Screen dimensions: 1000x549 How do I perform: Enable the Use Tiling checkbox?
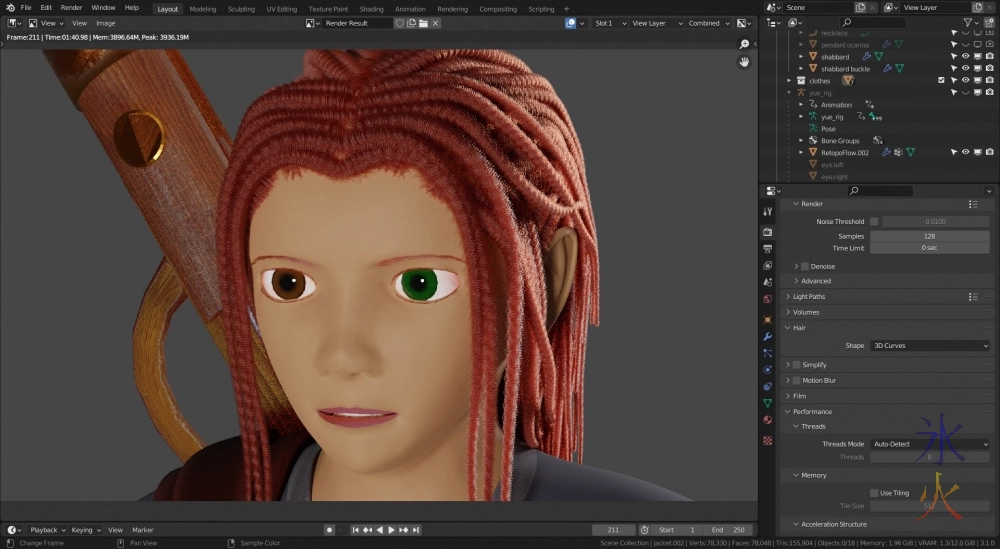(x=874, y=493)
